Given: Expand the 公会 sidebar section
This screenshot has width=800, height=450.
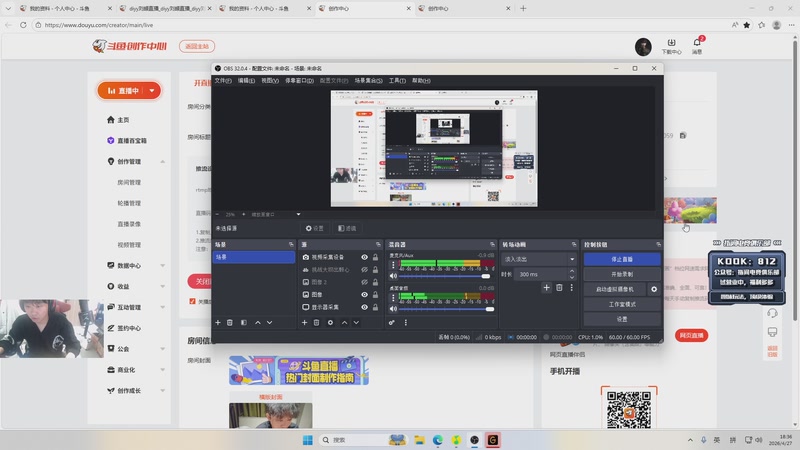Looking at the screenshot, I should [x=162, y=349].
